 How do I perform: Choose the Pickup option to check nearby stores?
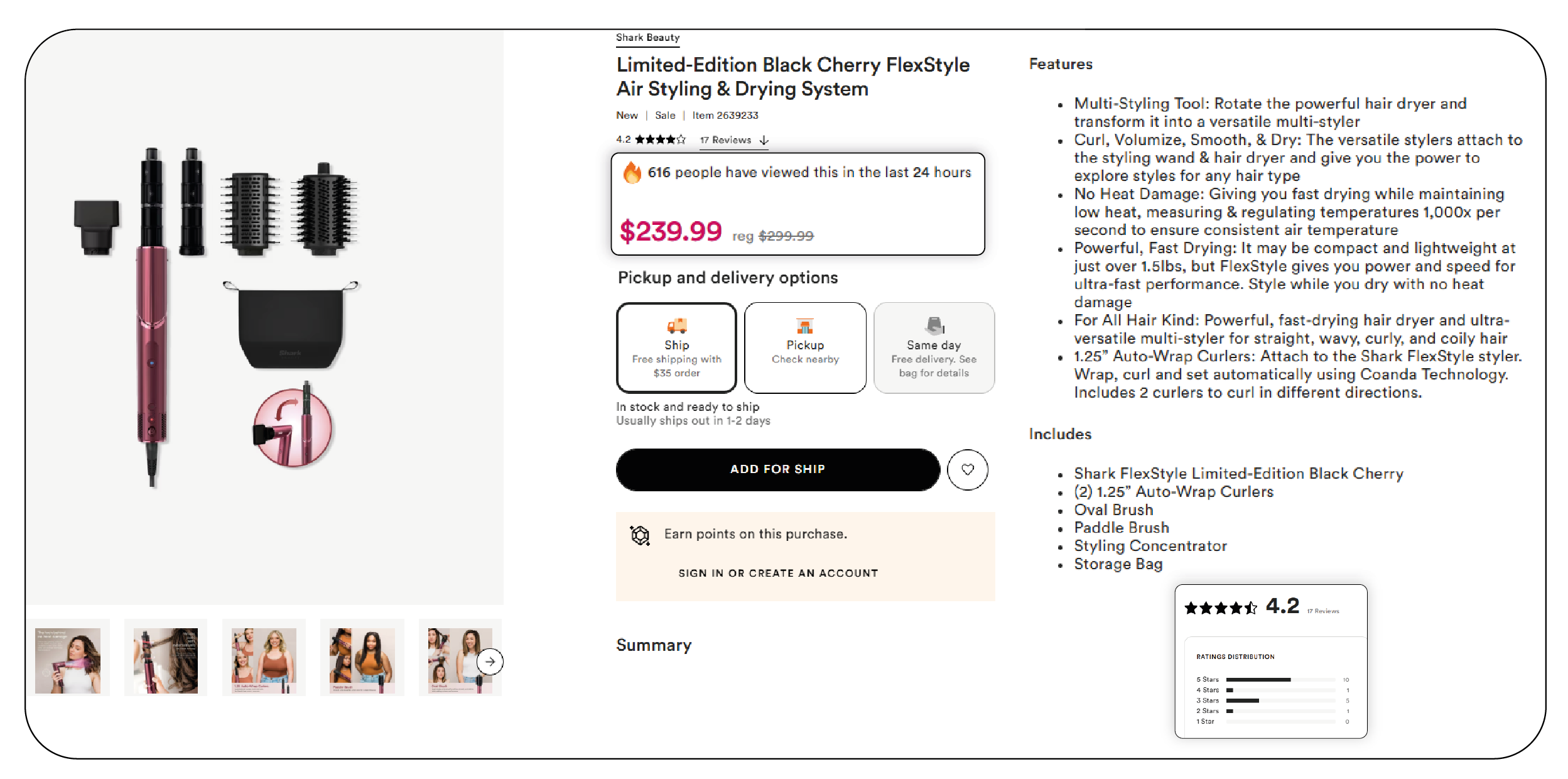(806, 347)
